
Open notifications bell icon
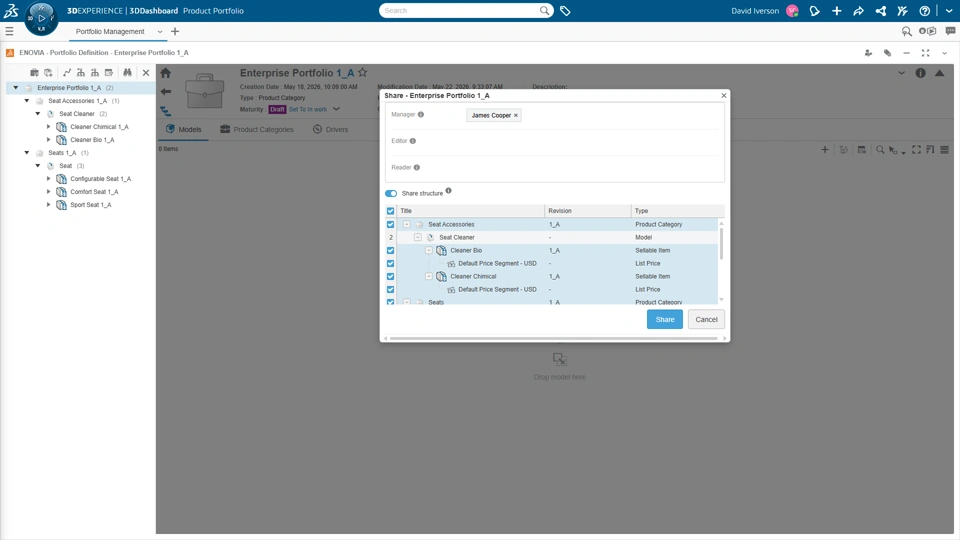click(x=814, y=10)
